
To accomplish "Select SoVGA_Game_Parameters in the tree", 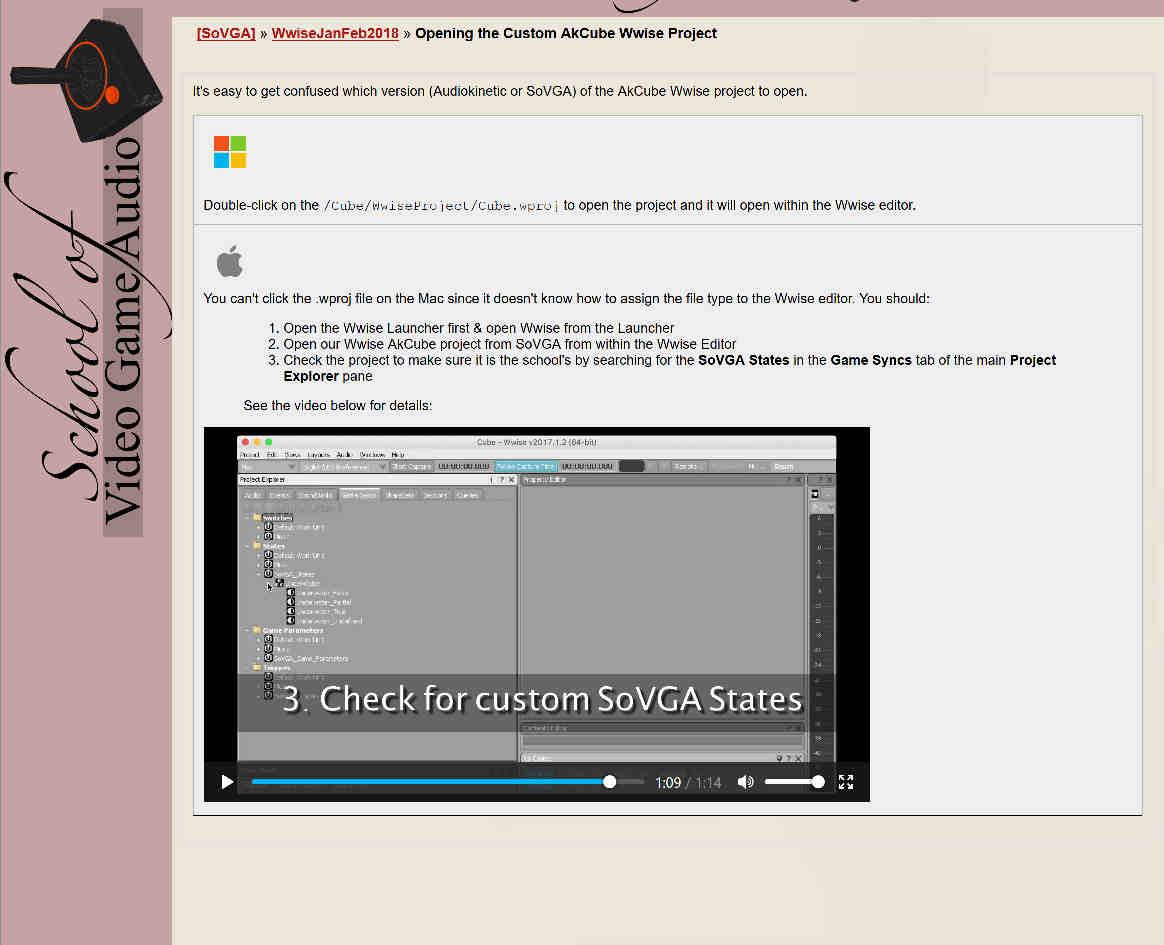I will [x=311, y=658].
